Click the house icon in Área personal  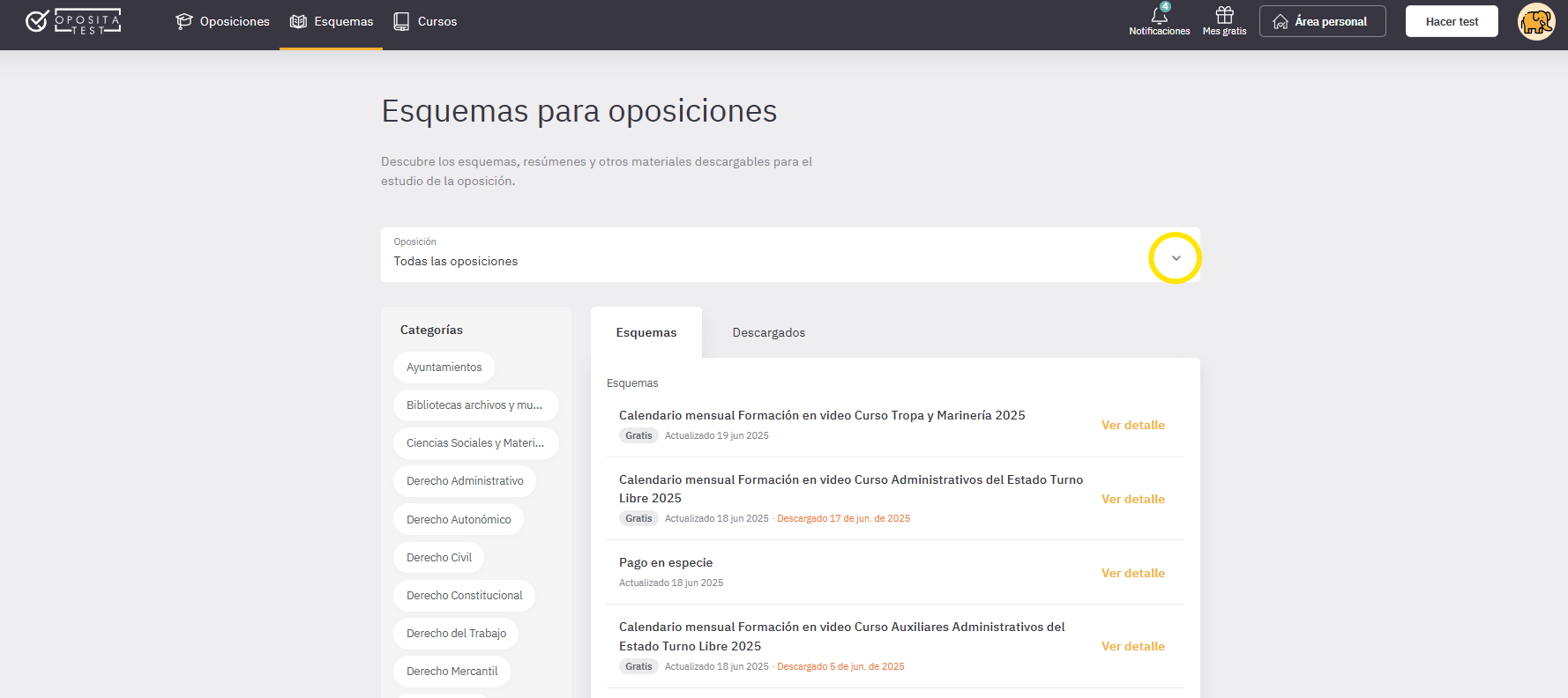(x=1281, y=21)
